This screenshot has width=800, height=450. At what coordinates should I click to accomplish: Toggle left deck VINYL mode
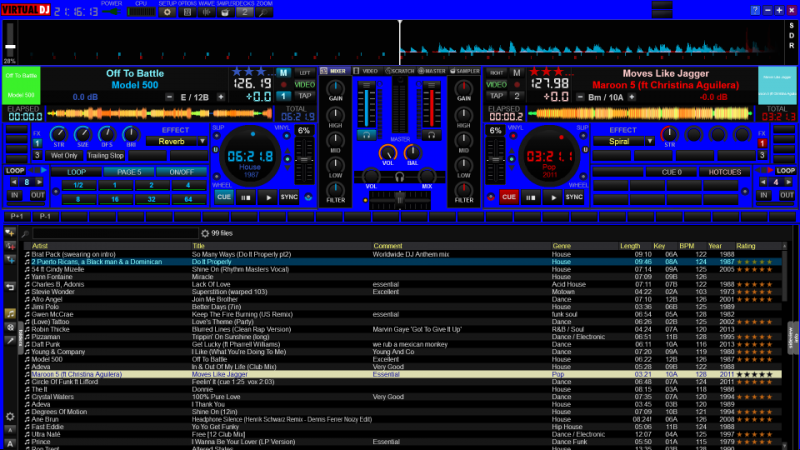click(286, 136)
